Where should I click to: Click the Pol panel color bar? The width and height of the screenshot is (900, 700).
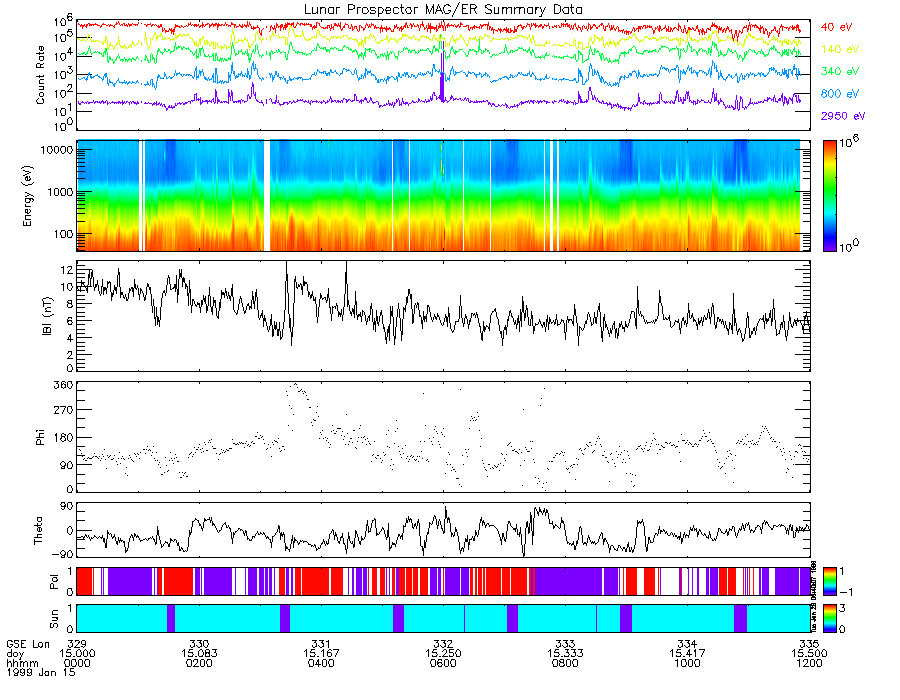pyautogui.click(x=829, y=581)
